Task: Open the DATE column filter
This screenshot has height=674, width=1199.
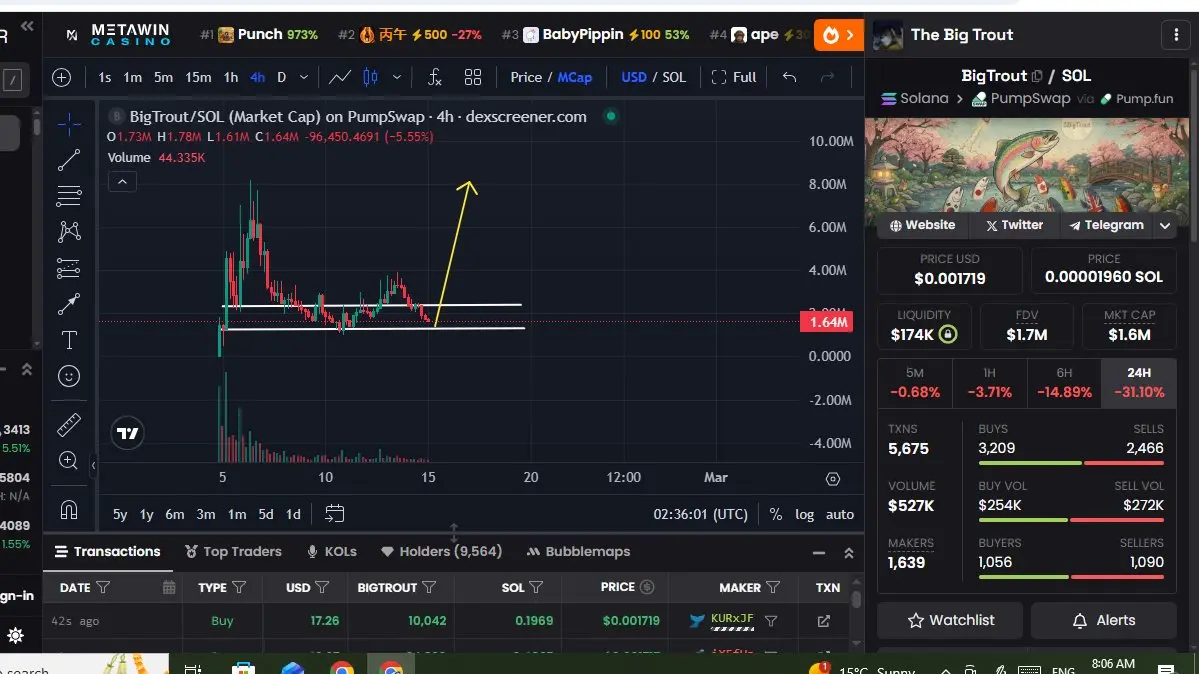Action: [103, 588]
